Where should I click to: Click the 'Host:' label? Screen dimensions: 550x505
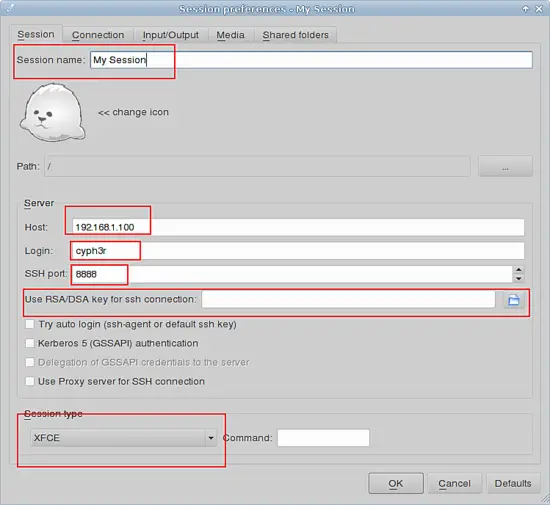(x=36, y=227)
